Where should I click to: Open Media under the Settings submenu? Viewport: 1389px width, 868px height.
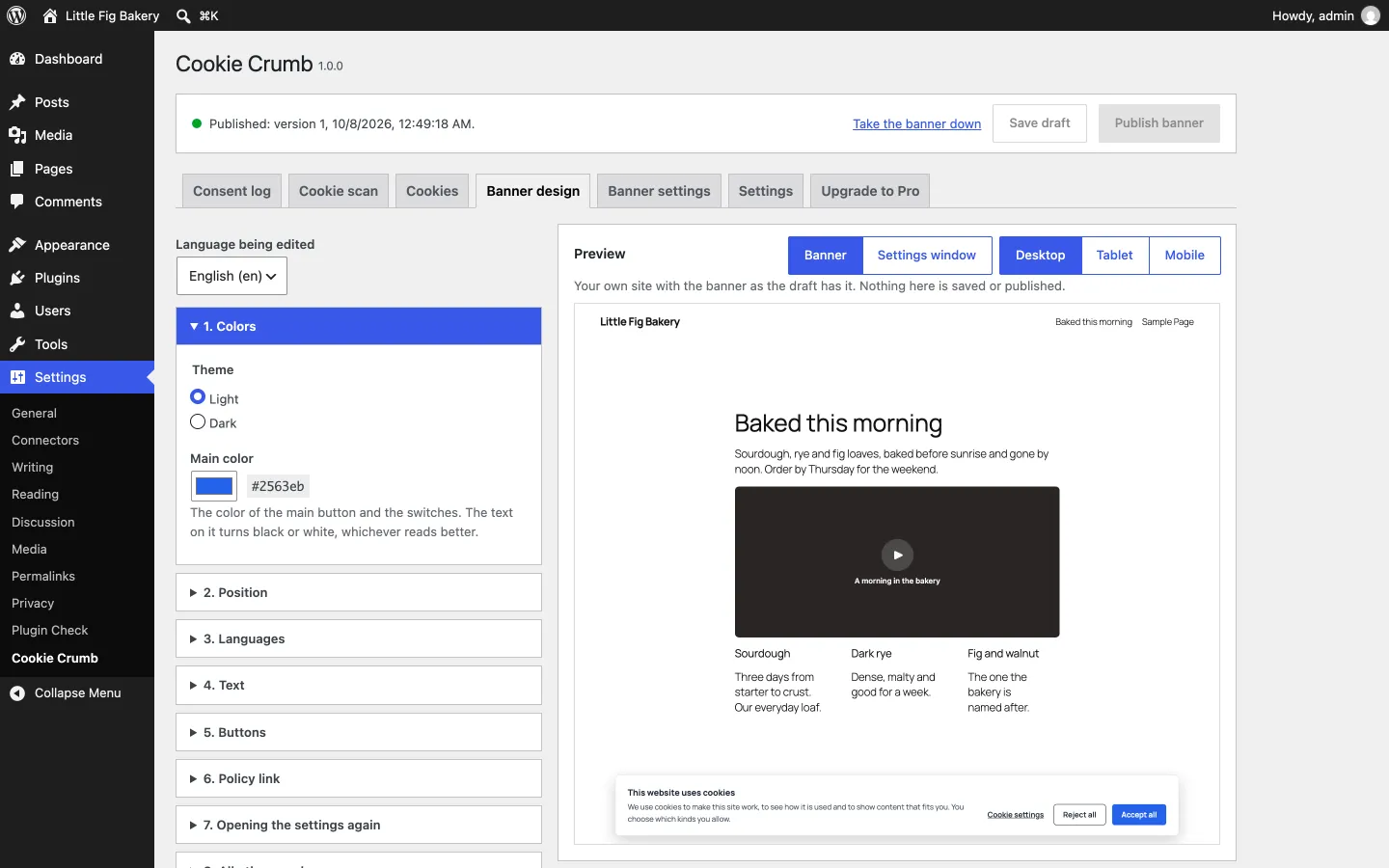pos(29,549)
